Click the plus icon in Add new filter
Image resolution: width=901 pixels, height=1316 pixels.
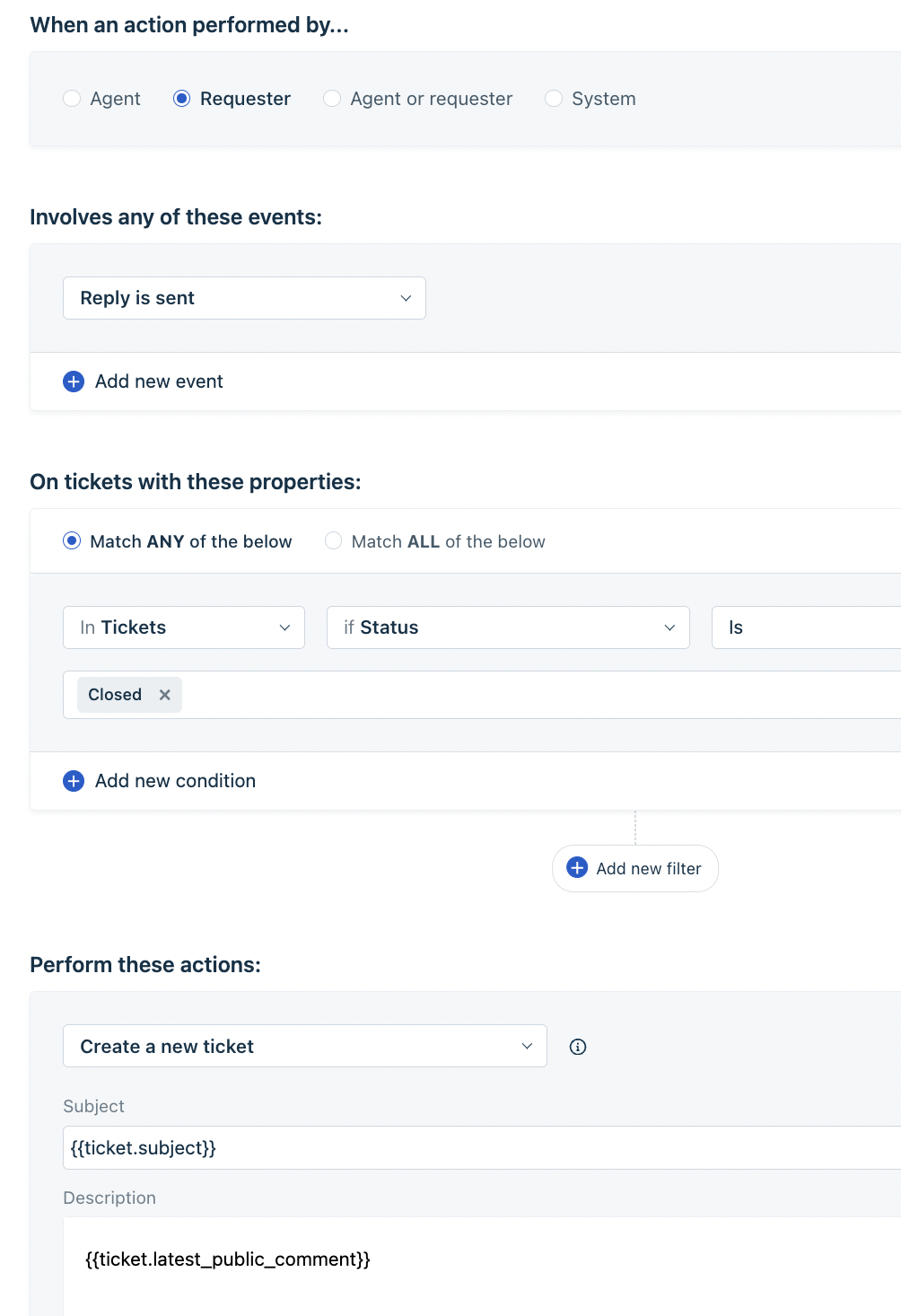tap(577, 868)
